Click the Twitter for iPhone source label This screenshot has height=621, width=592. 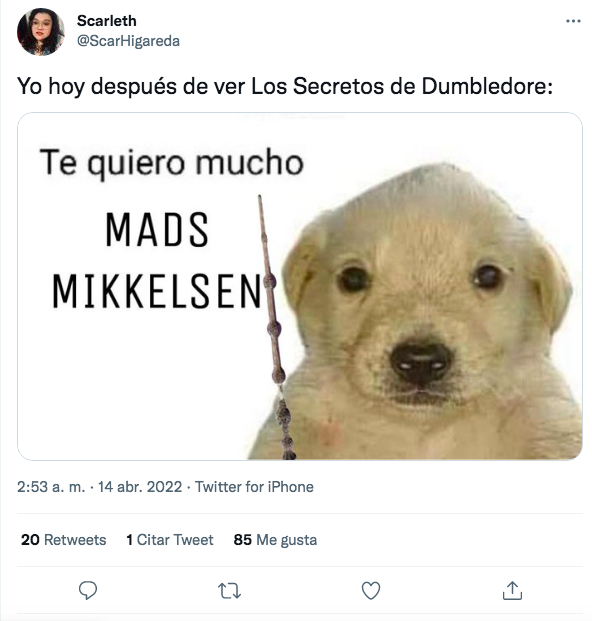pos(254,487)
